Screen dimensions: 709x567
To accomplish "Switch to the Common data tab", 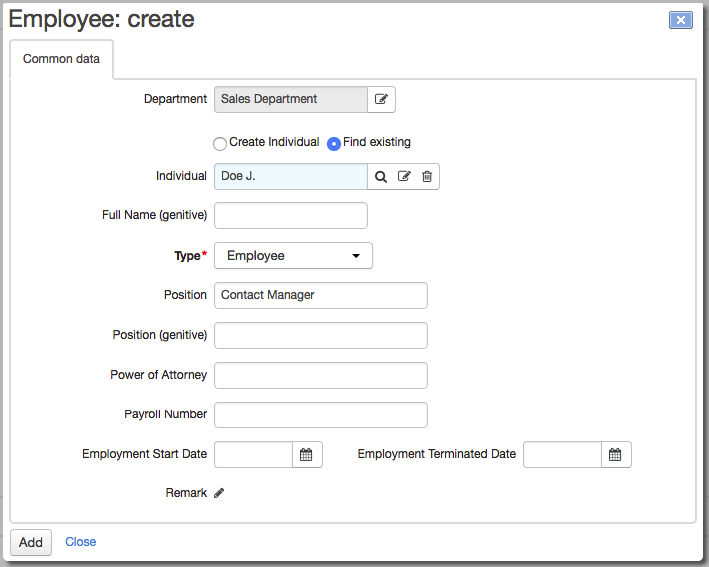I will [61, 59].
